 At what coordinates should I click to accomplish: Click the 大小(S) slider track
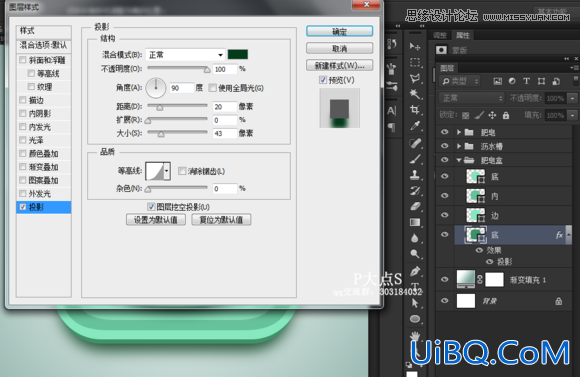point(178,132)
